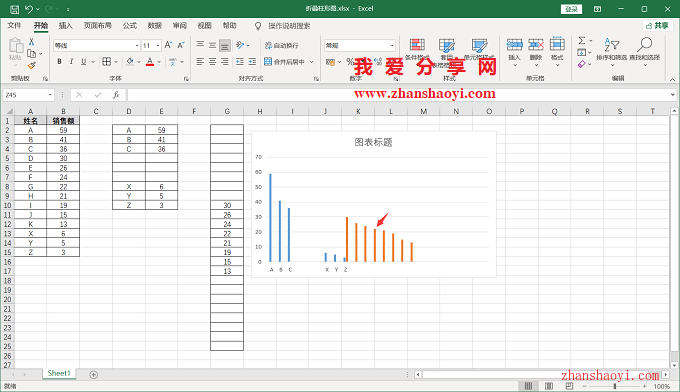The image size is (680, 392).
Task: Align text to the top
Action: click(x=200, y=45)
